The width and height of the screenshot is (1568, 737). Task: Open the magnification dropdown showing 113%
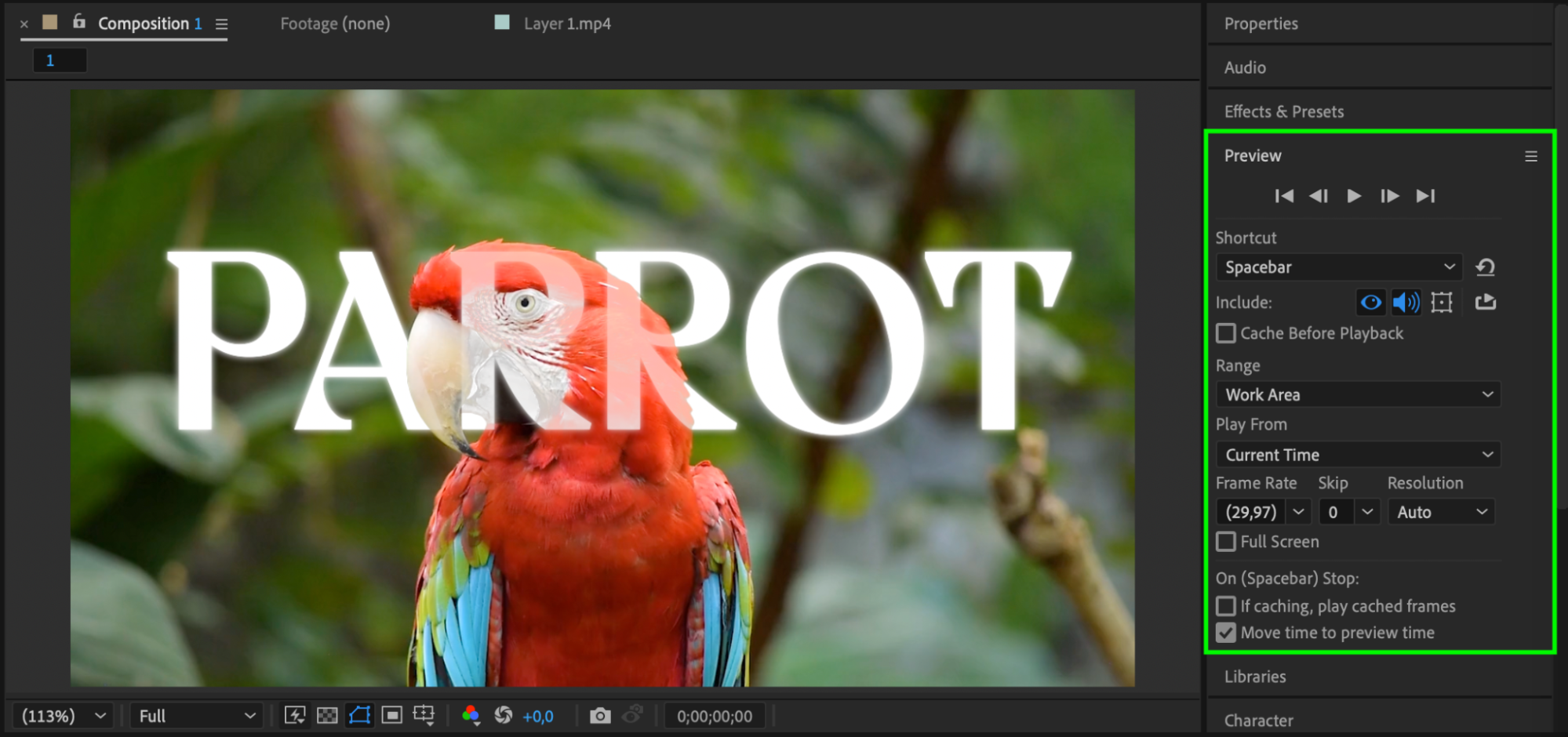[63, 716]
